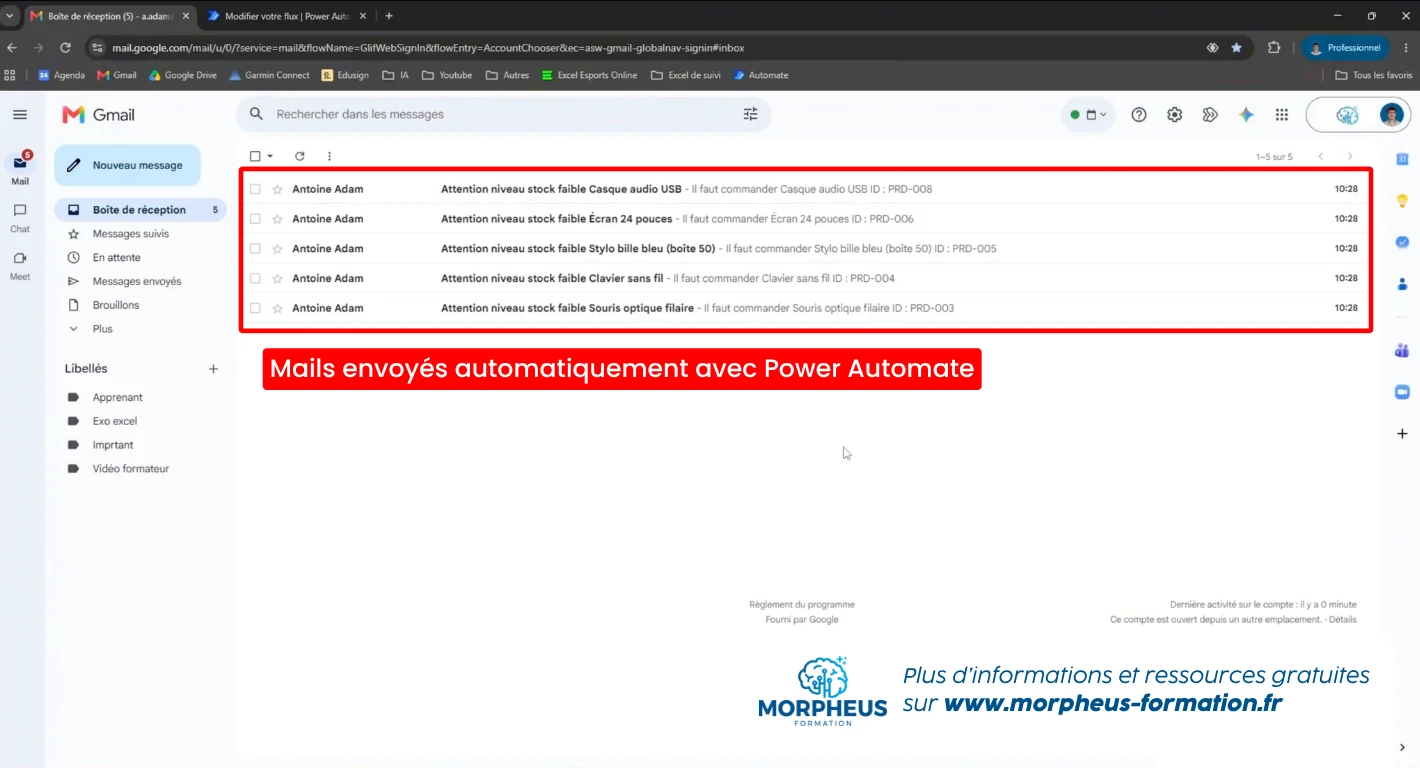The width and height of the screenshot is (1420, 768).
Task: Open Zoom add-on in the side panel
Action: 1402,392
